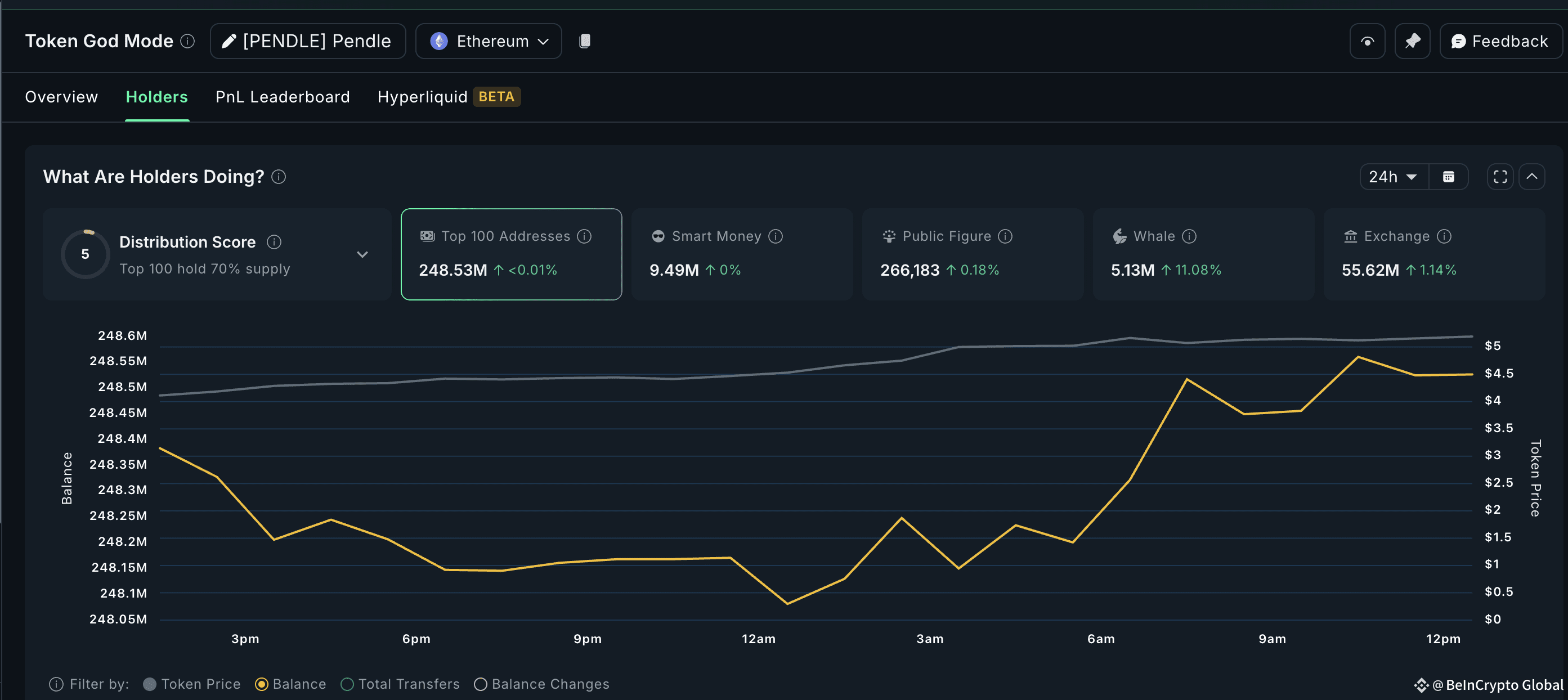Open the Ethereum chain dropdown arrow
Screen dimensions: 1568x700
[x=544, y=42]
